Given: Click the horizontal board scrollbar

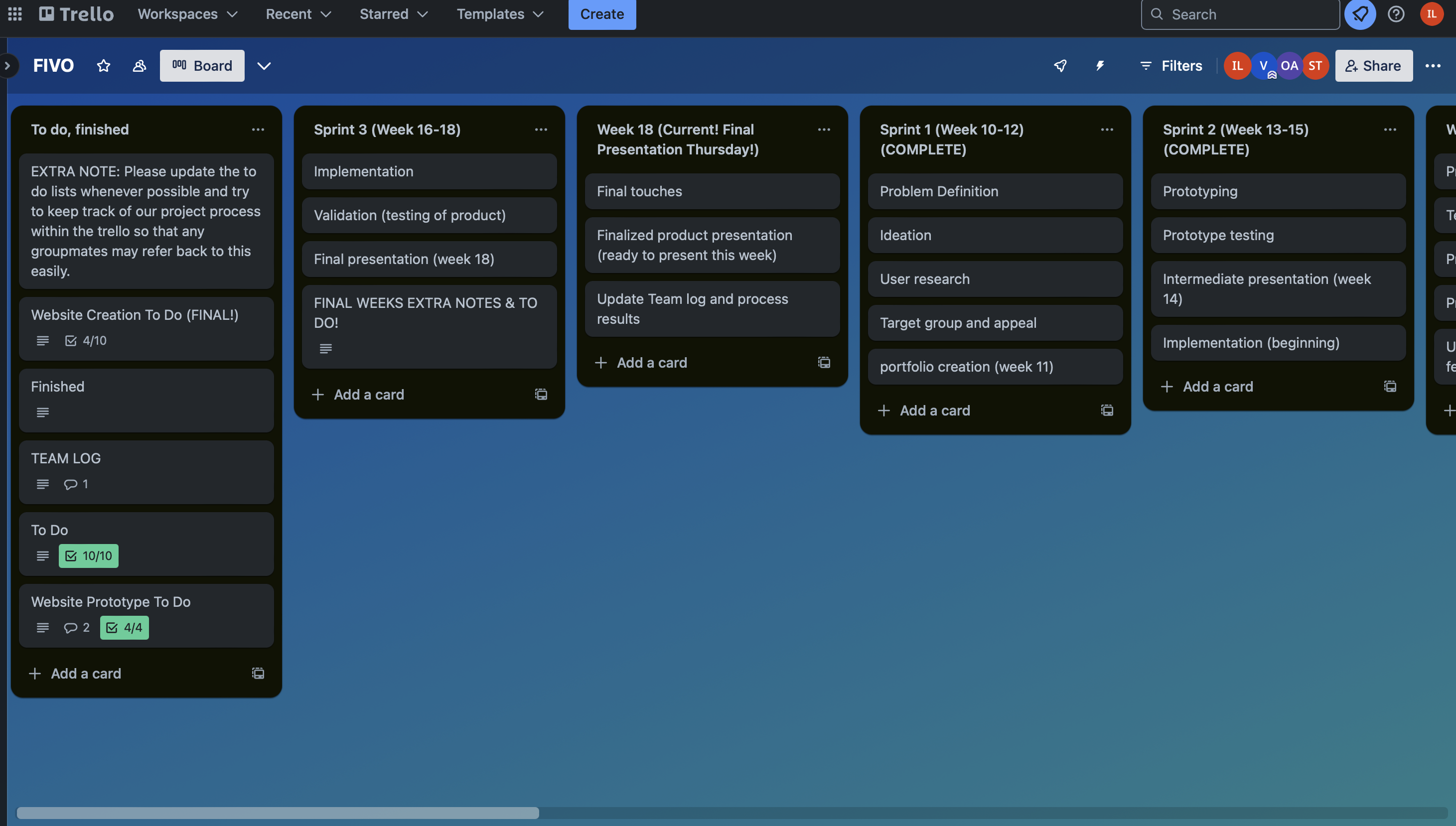Looking at the screenshot, I should (278, 813).
